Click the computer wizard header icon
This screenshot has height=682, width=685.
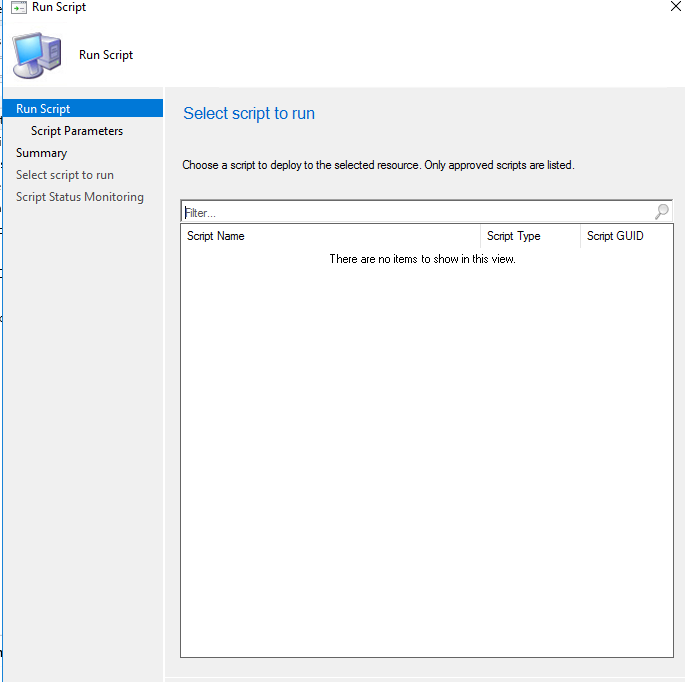click(37, 55)
